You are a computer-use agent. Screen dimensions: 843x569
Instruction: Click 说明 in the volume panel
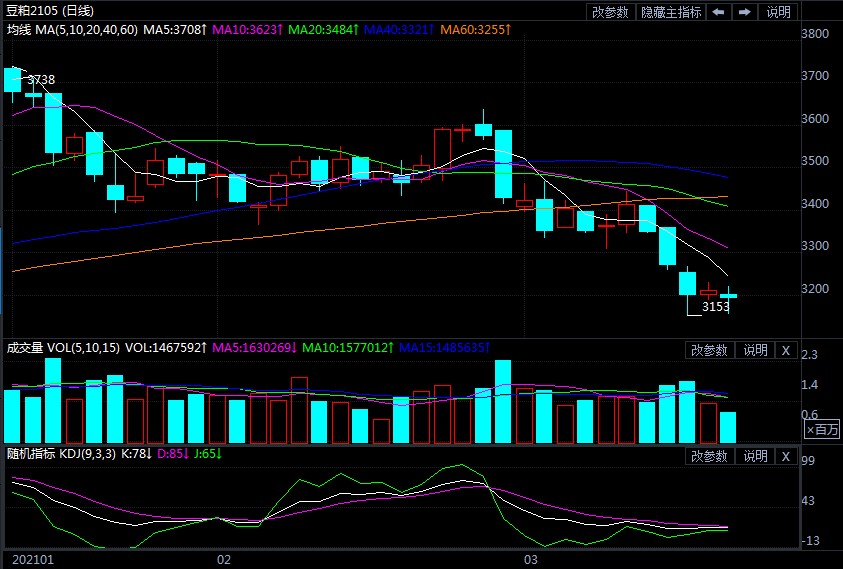(x=755, y=350)
